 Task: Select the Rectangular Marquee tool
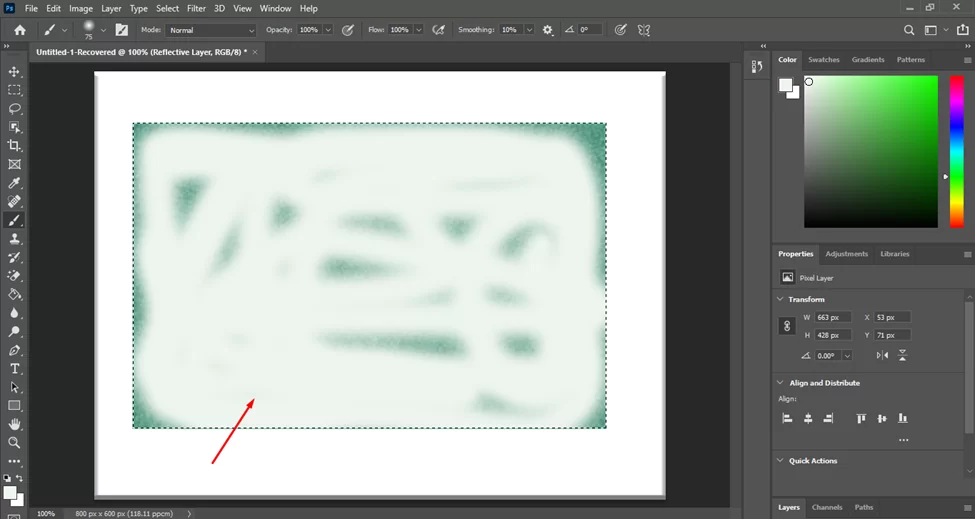click(x=14, y=90)
